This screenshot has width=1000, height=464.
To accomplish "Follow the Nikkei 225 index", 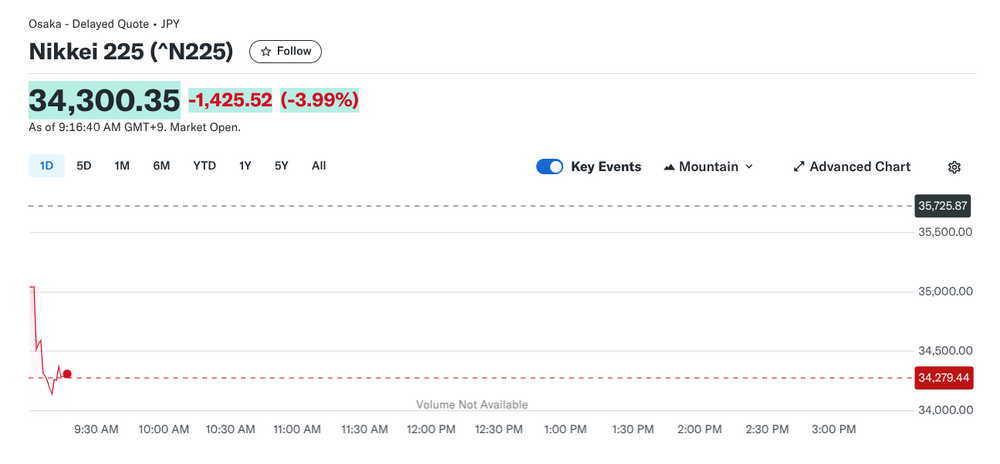I will pyautogui.click(x=285, y=51).
